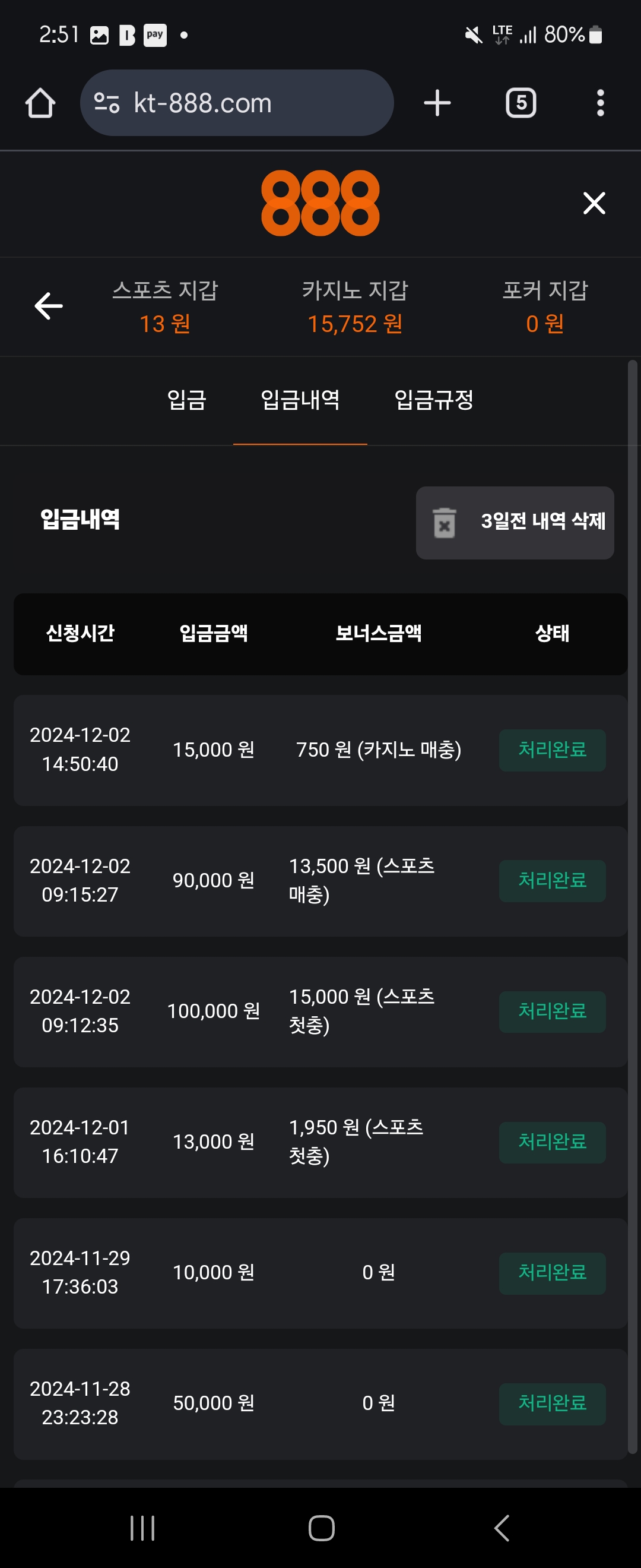
Task: Open the 입금규정 tab
Action: click(434, 400)
